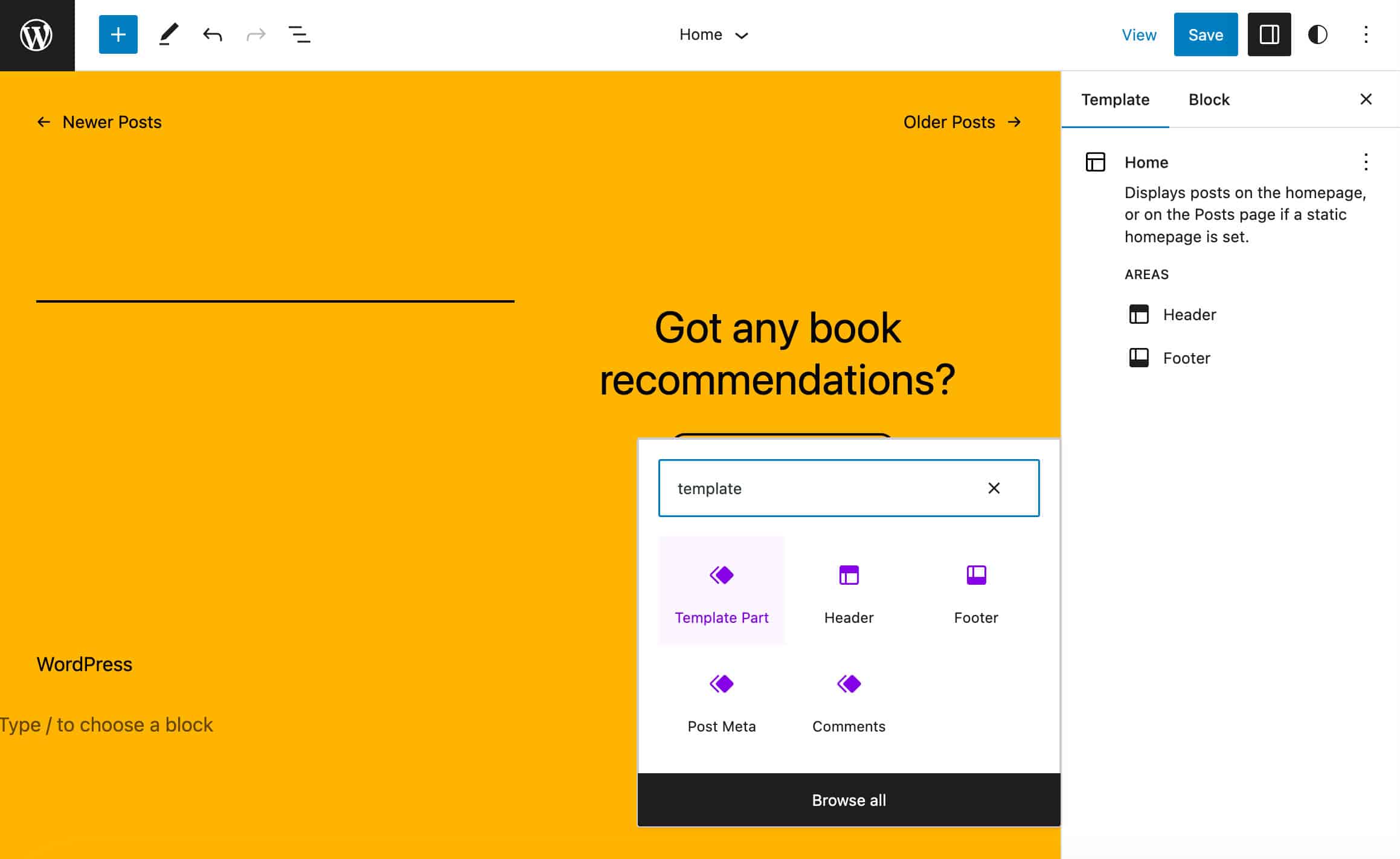Click the Template Part icon in block inserter
Image resolution: width=1400 pixels, height=859 pixels.
[721, 574]
